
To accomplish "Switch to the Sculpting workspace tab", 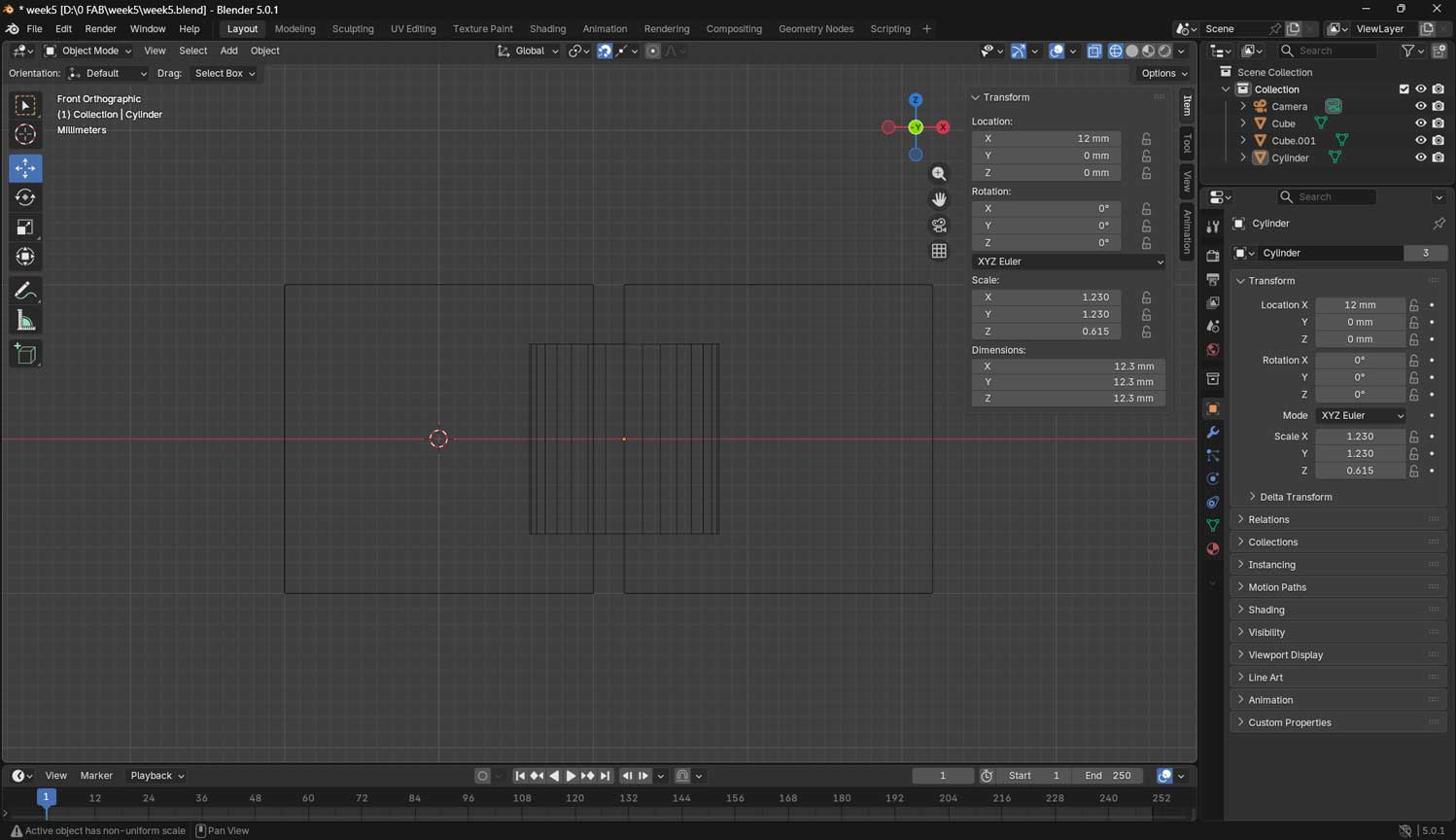I will coord(352,29).
